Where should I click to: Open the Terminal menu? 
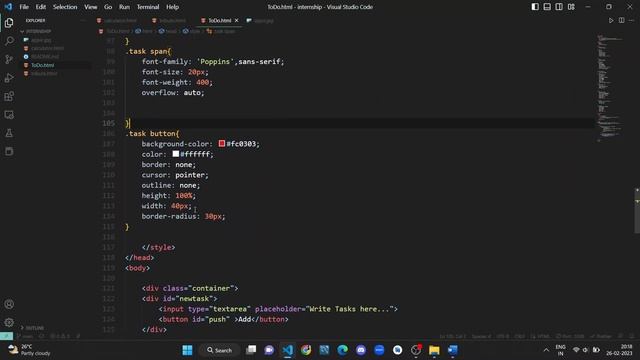tap(148, 7)
